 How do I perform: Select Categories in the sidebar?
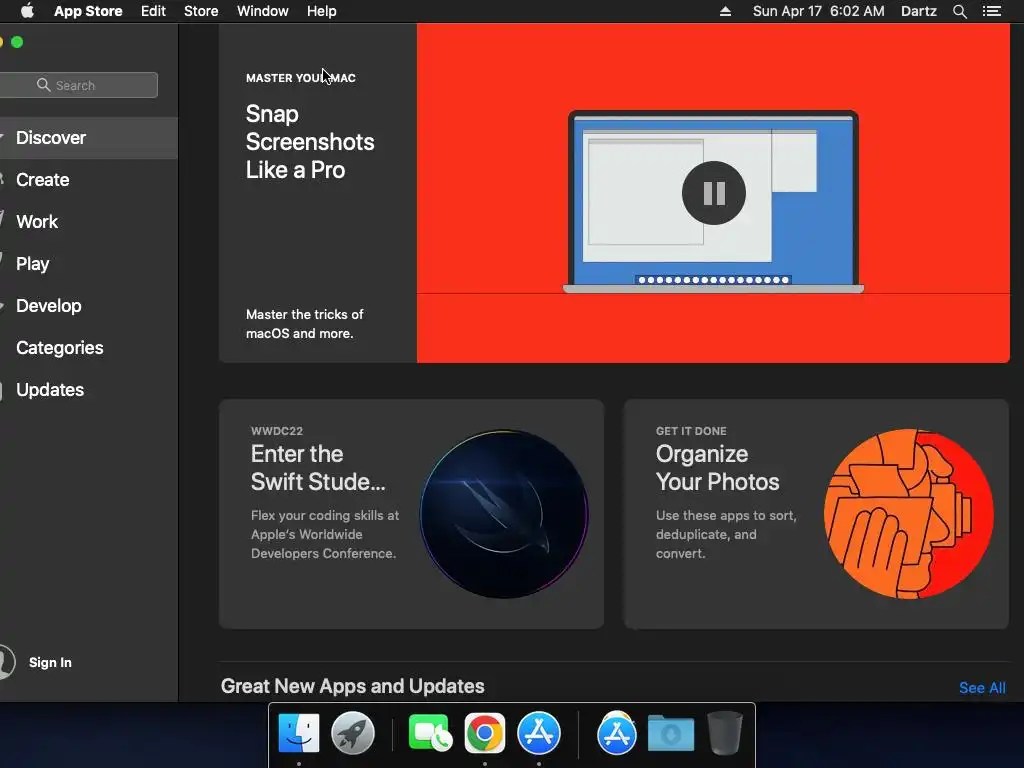coord(88,347)
